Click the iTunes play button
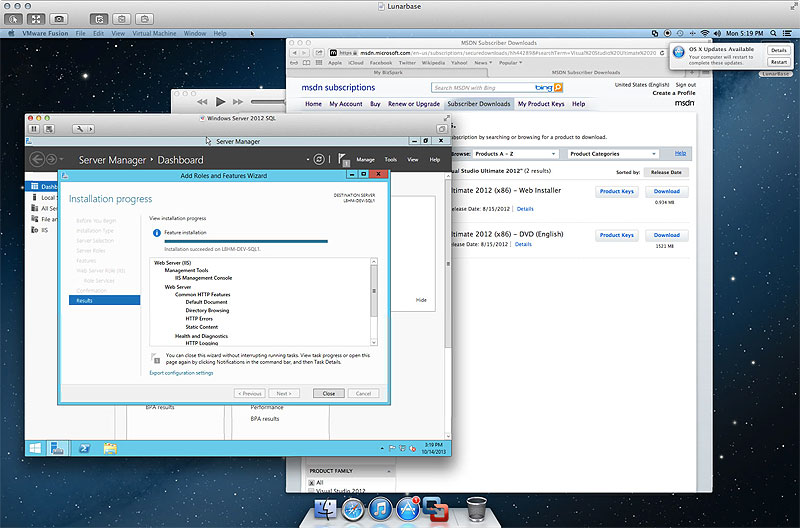This screenshot has height=528, width=800. [x=220, y=102]
